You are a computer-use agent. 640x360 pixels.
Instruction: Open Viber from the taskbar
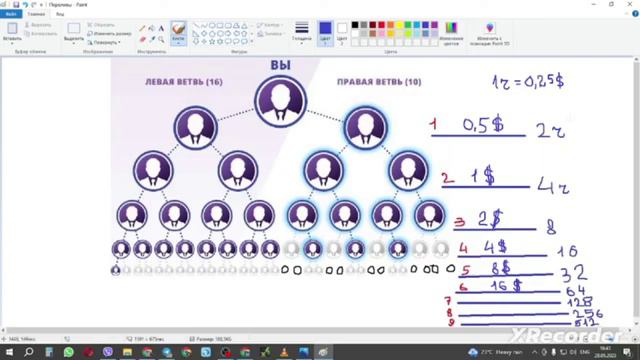coord(108,352)
